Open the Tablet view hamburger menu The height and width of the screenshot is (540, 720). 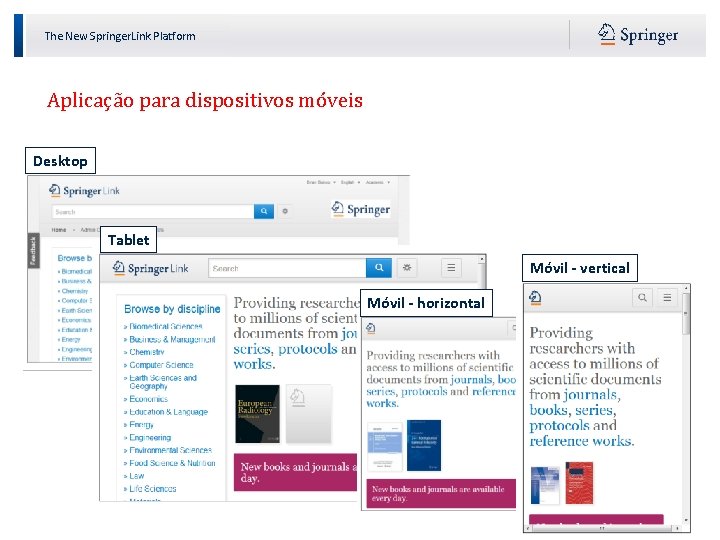451,268
